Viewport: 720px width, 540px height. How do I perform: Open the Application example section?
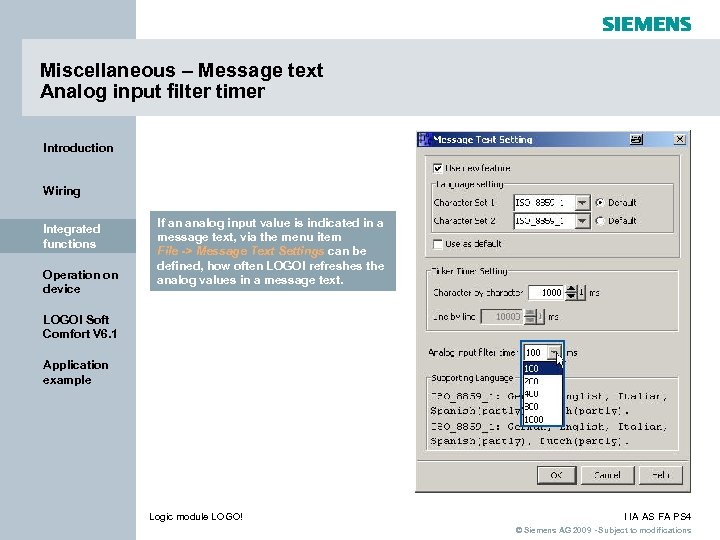click(x=75, y=372)
